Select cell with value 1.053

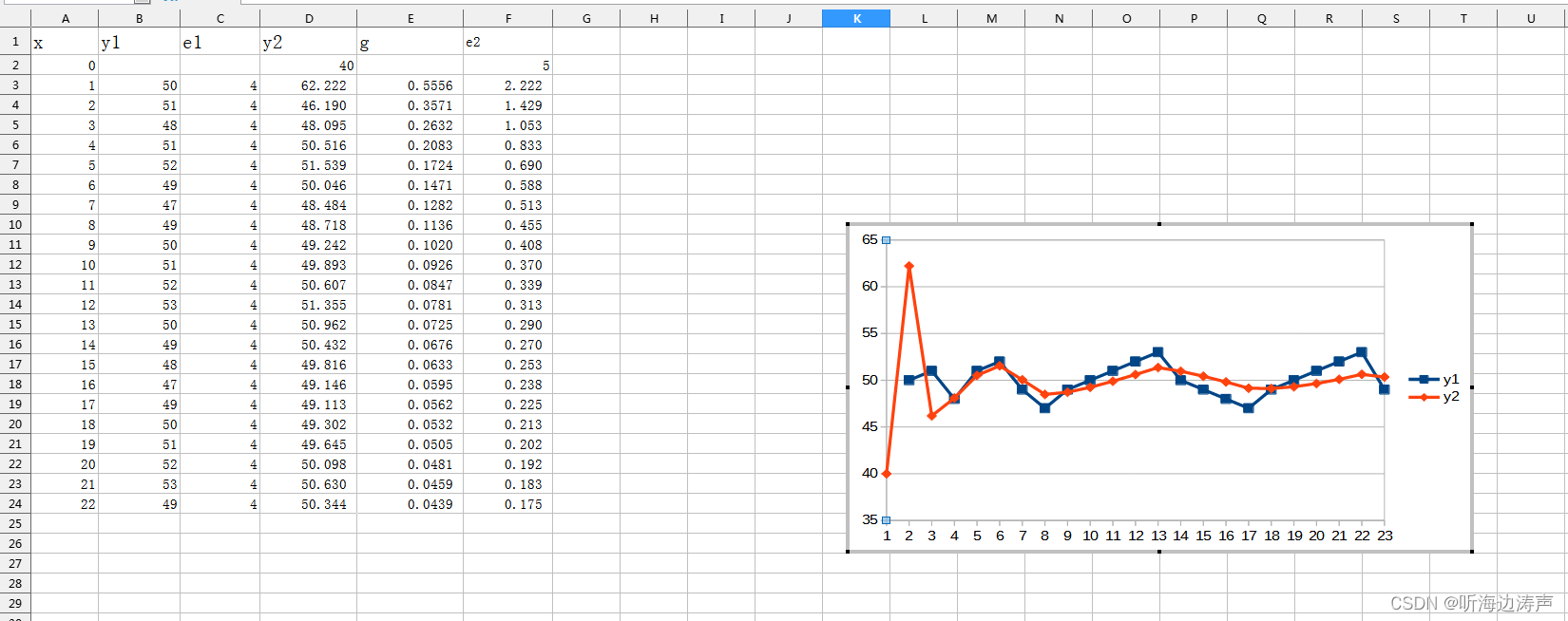(x=508, y=125)
